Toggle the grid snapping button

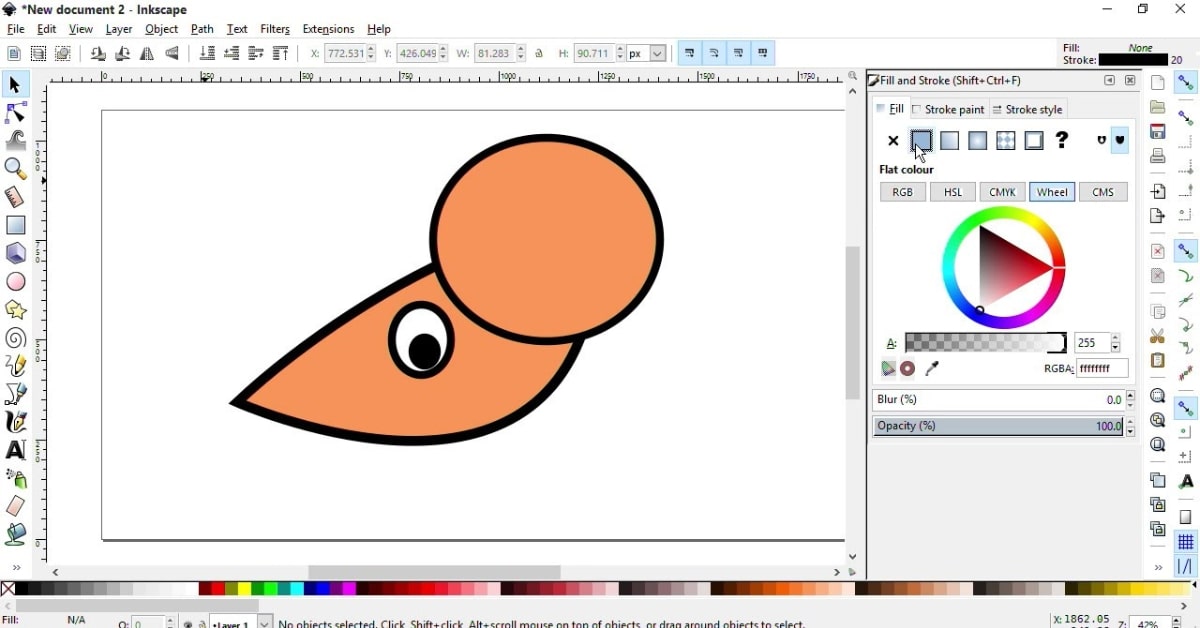[x=1186, y=542]
